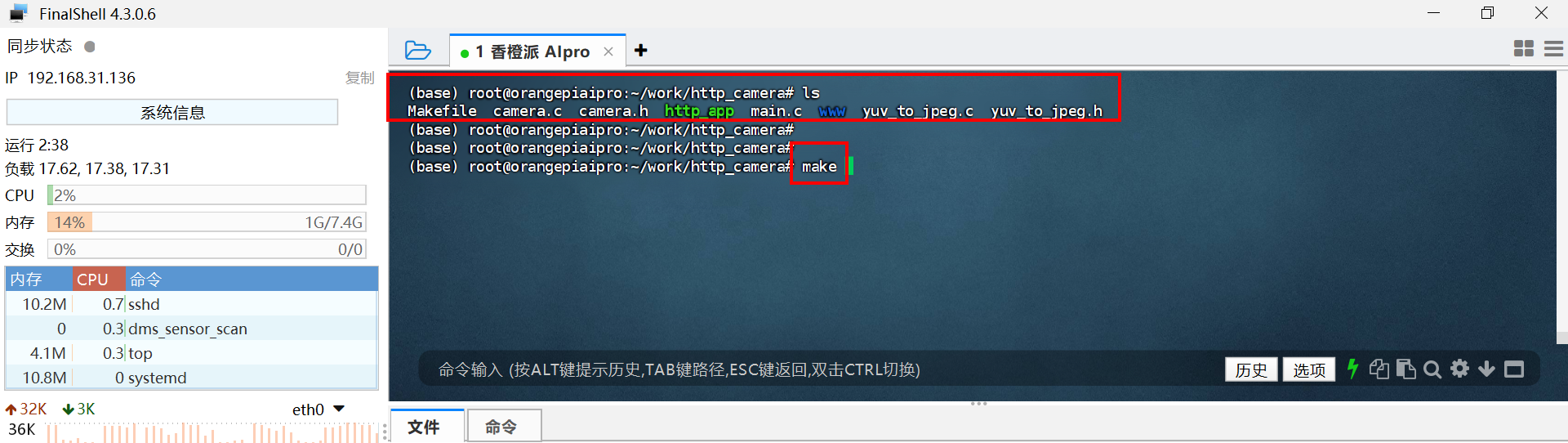Select the 命令 tab at bottom

503,426
